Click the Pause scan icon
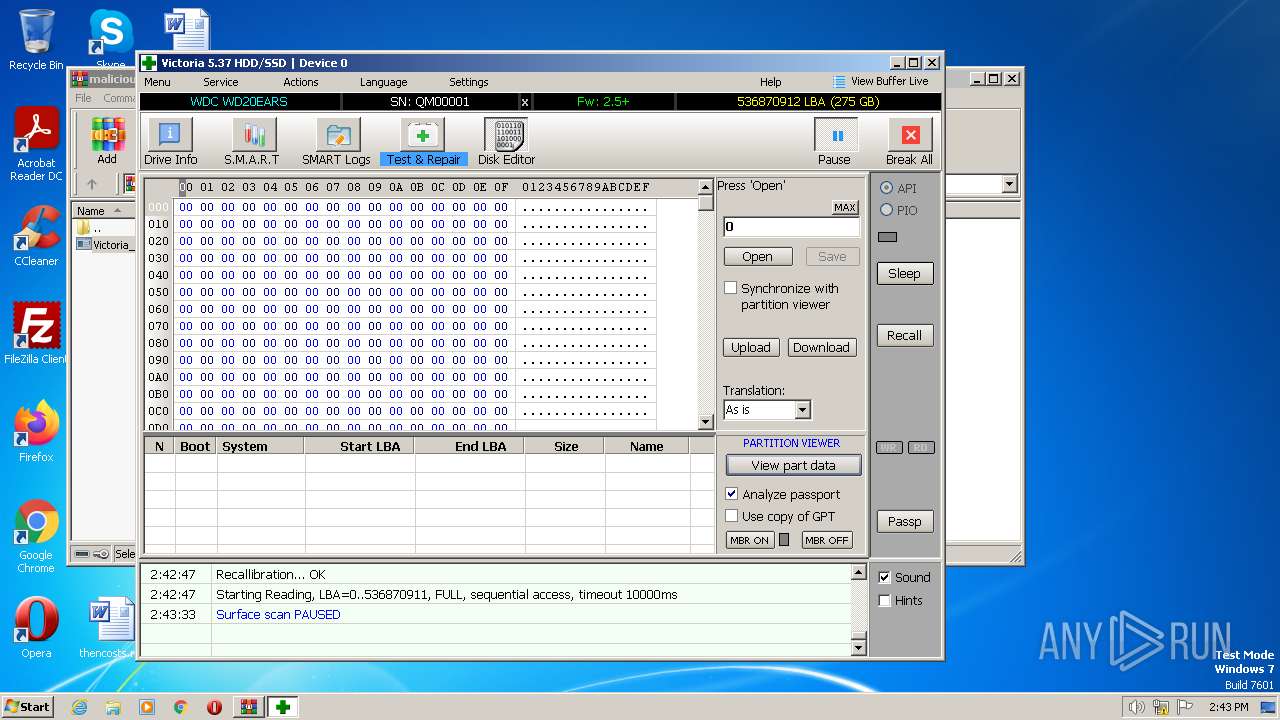 pos(837,135)
